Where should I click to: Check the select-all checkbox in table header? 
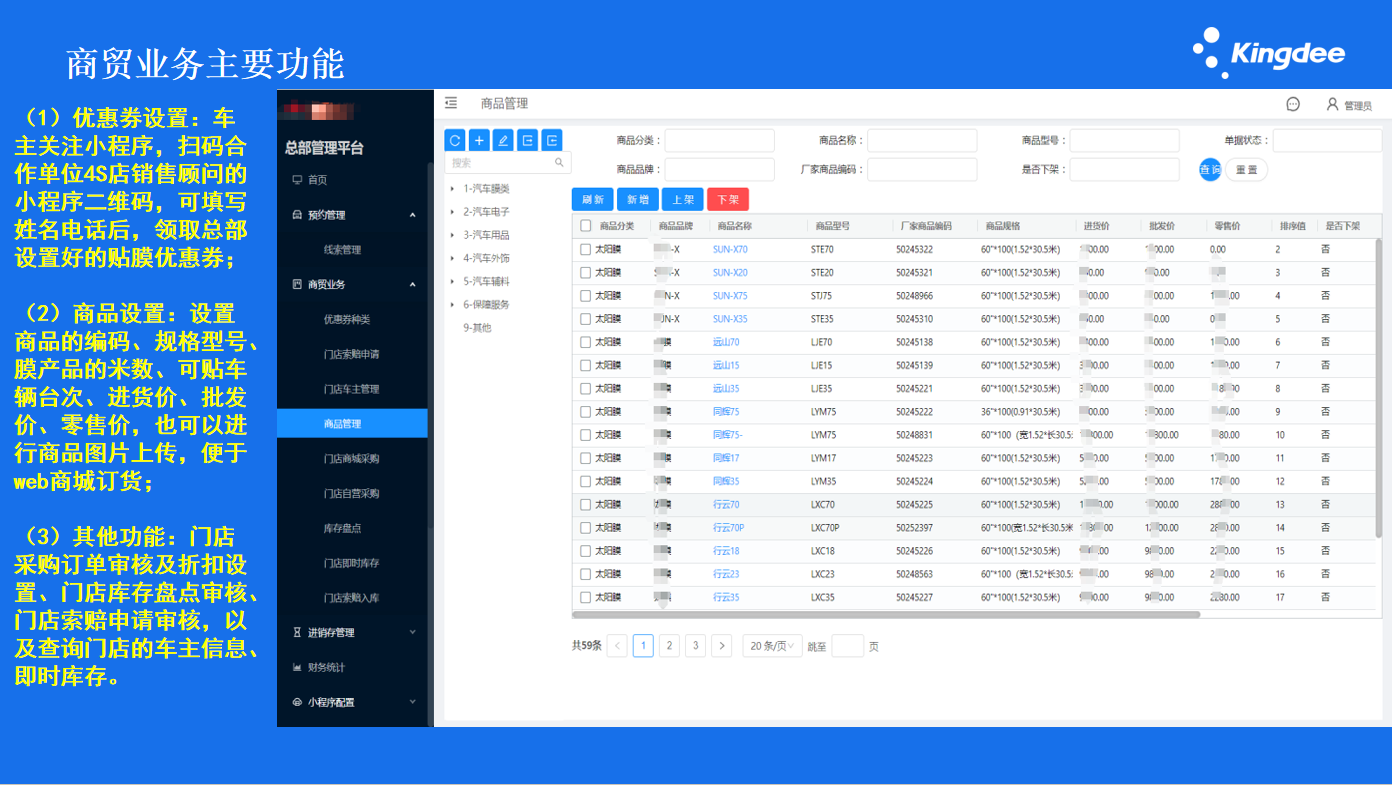(x=586, y=226)
